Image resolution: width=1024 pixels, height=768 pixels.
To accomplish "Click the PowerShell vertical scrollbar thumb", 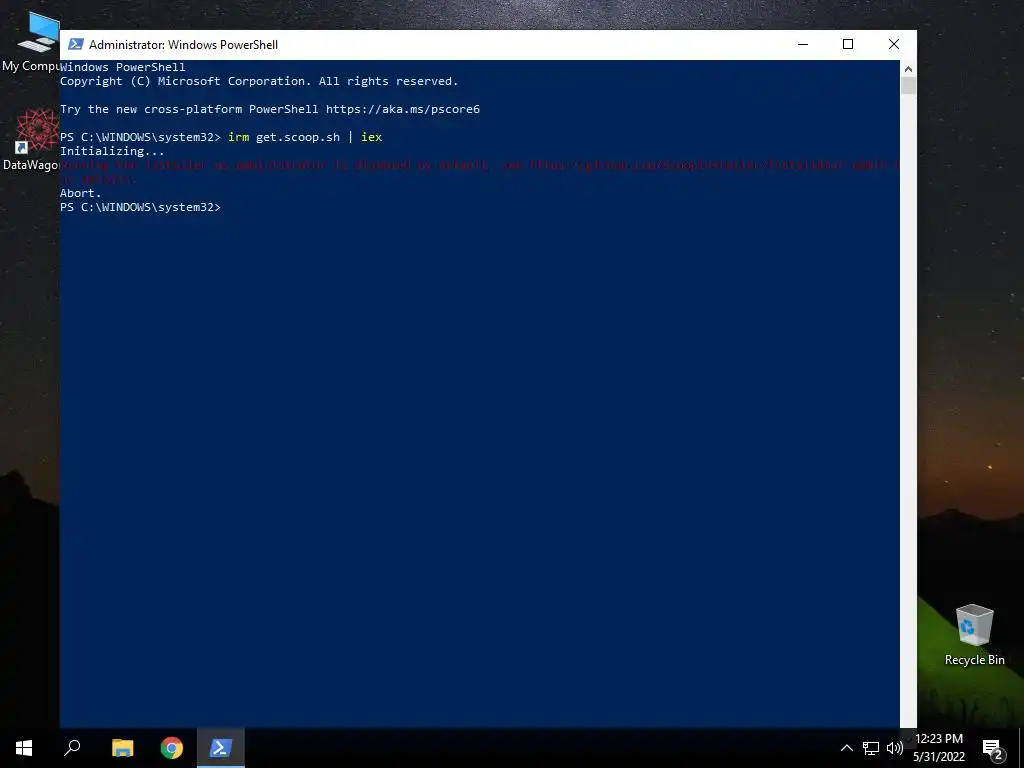I will [908, 86].
